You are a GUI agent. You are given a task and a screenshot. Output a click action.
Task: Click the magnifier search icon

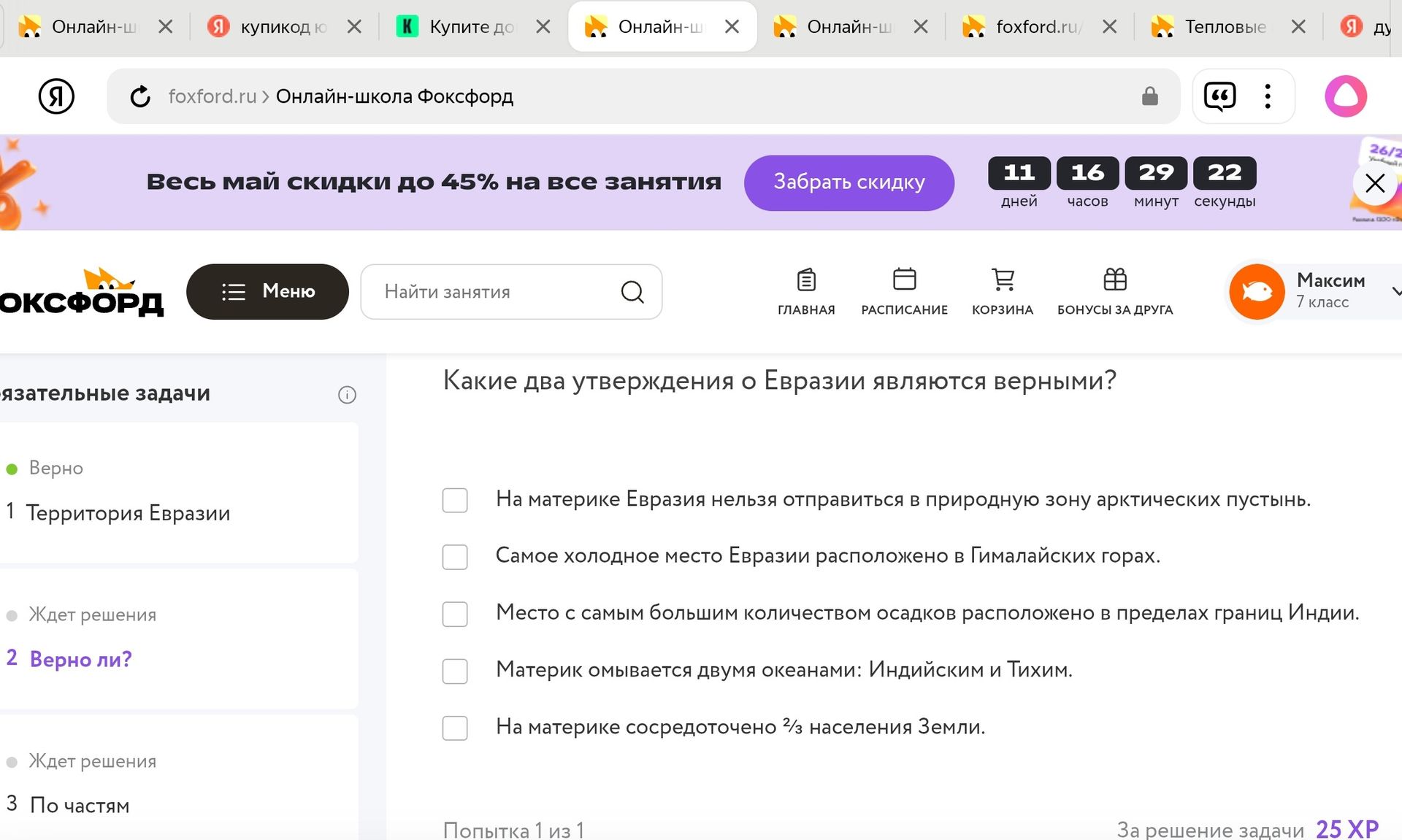pos(632,292)
